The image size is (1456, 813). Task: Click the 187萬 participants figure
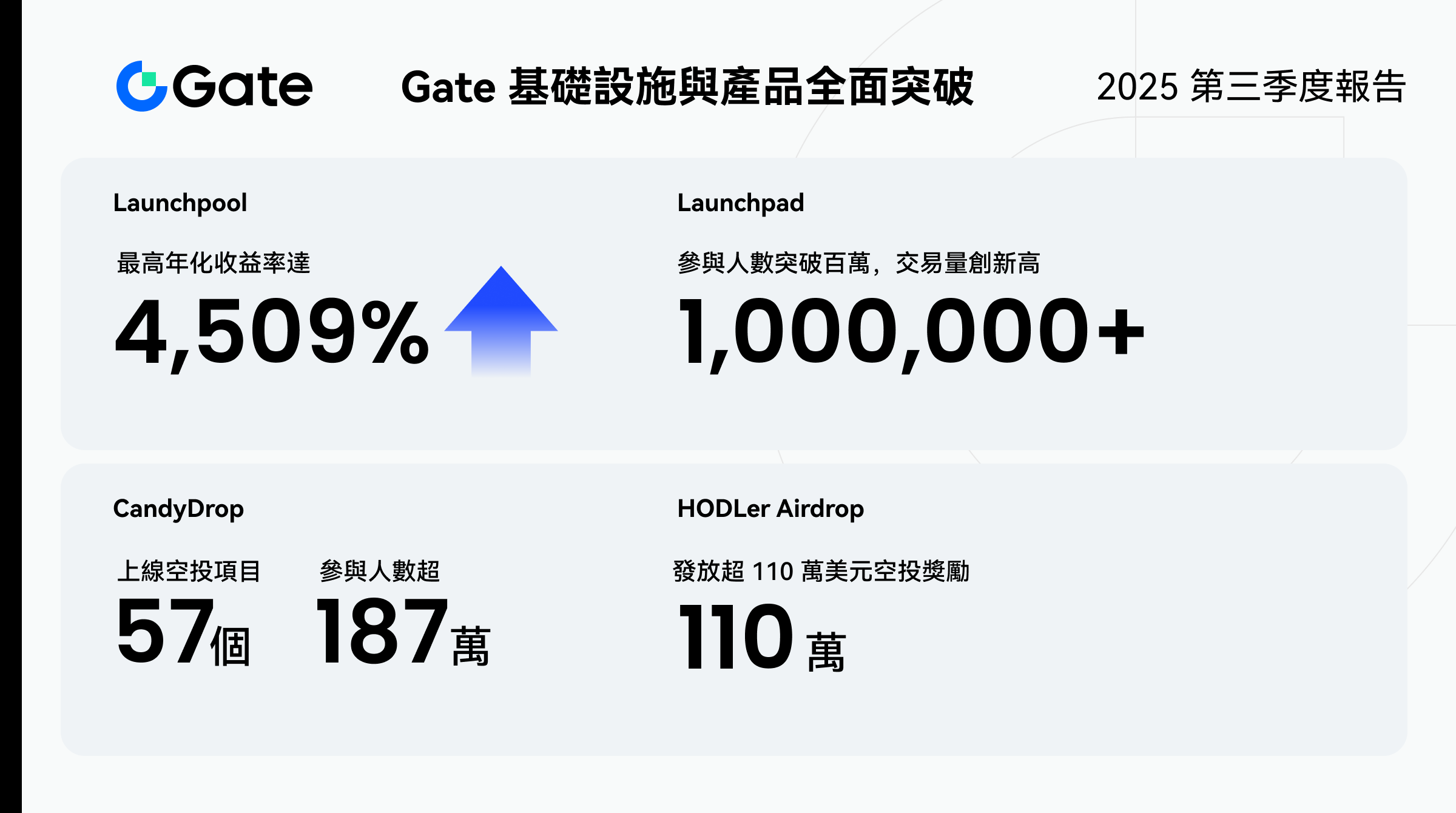[x=402, y=632]
